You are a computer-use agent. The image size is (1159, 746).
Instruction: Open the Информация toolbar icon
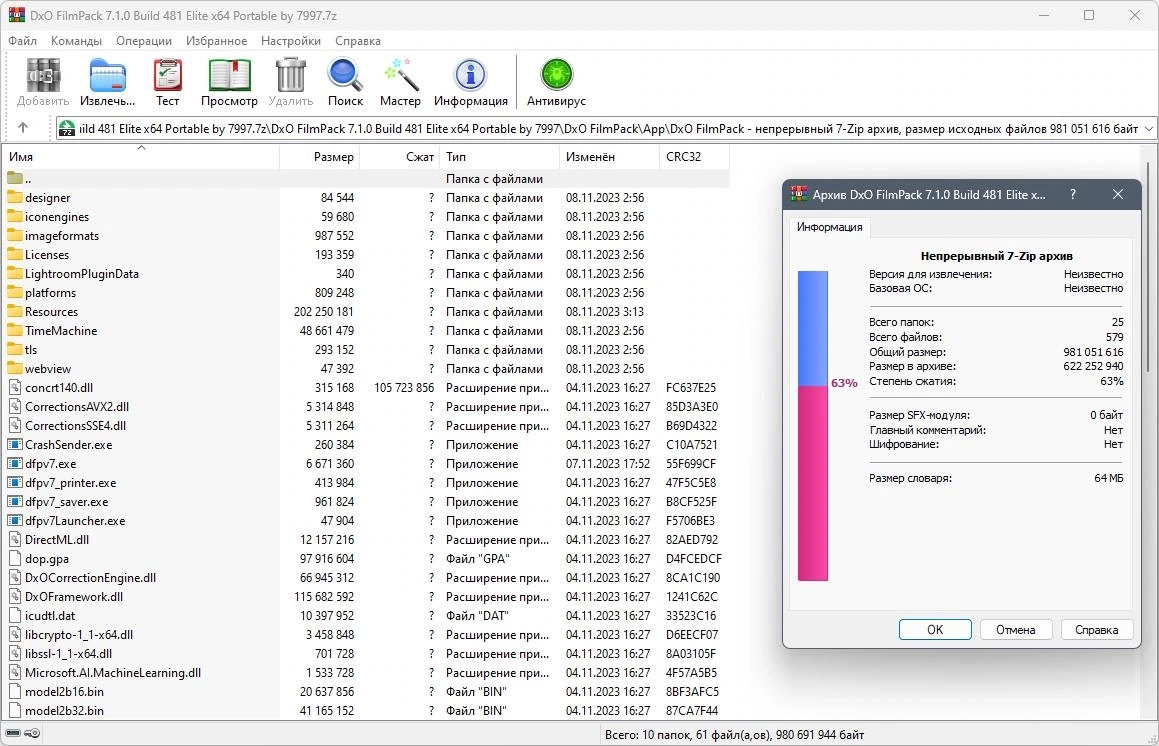(x=470, y=75)
